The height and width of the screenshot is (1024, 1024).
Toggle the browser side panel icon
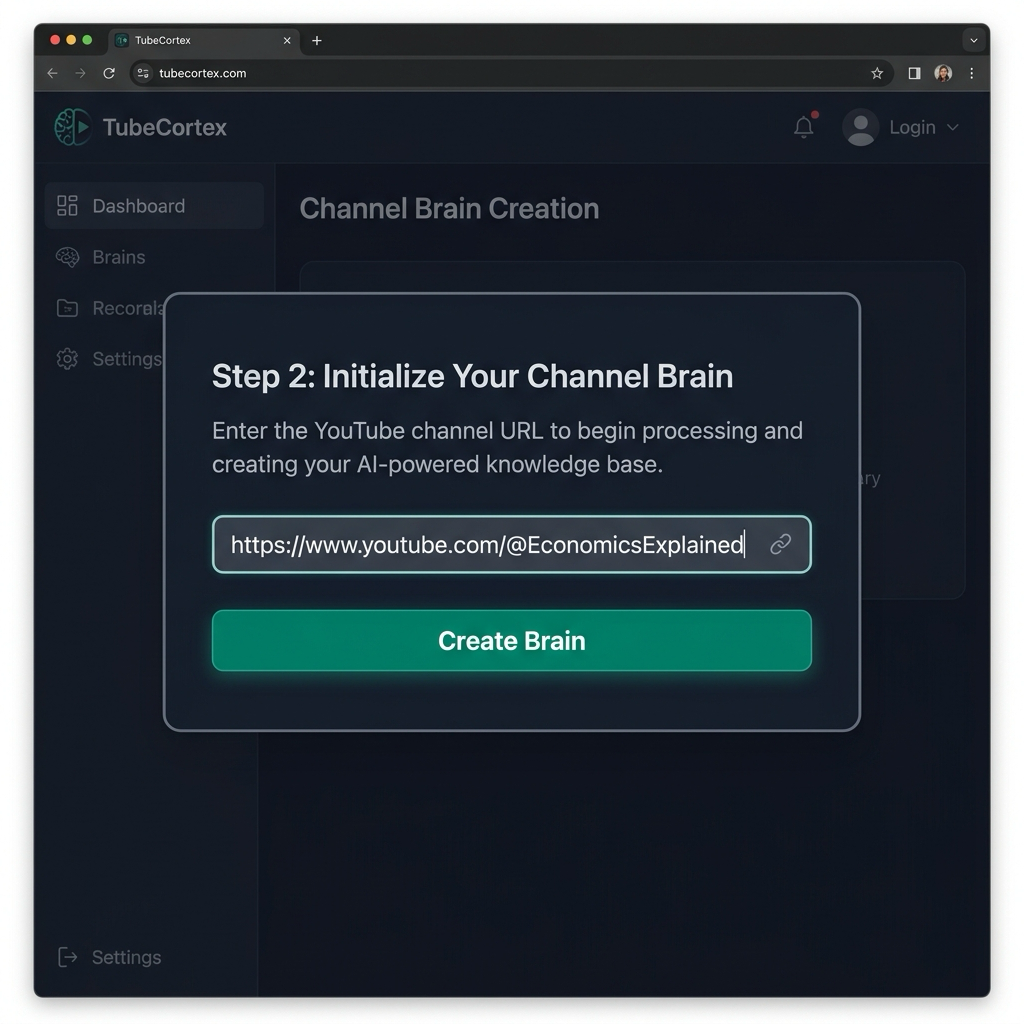[x=914, y=73]
